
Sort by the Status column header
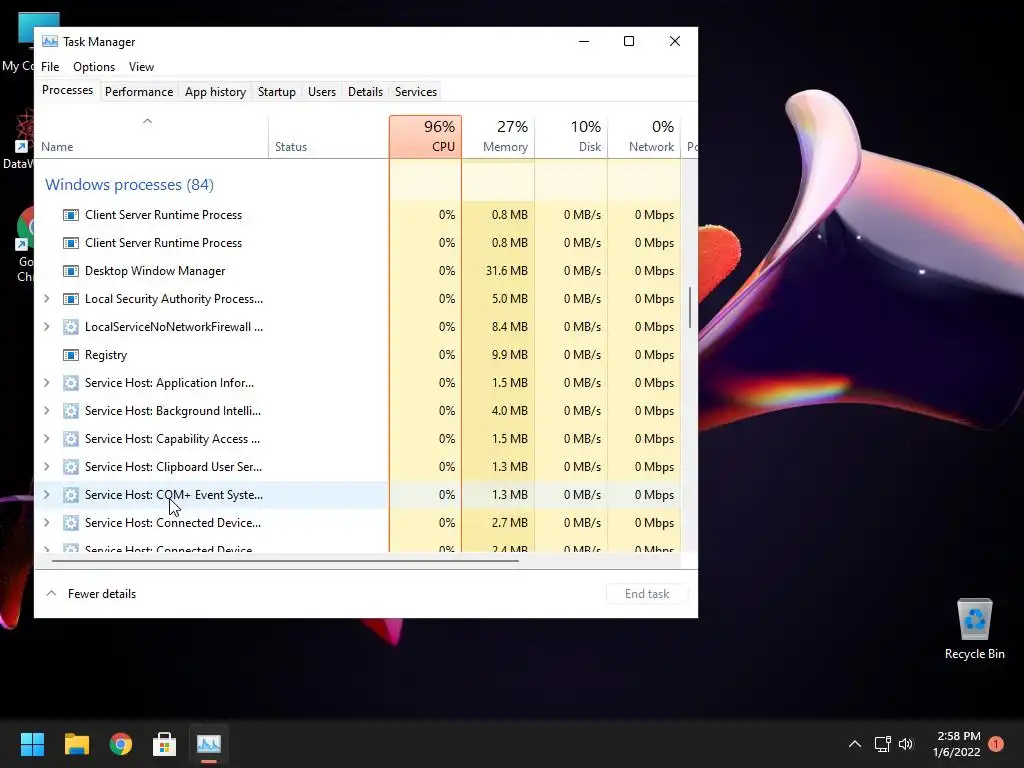coord(328,136)
